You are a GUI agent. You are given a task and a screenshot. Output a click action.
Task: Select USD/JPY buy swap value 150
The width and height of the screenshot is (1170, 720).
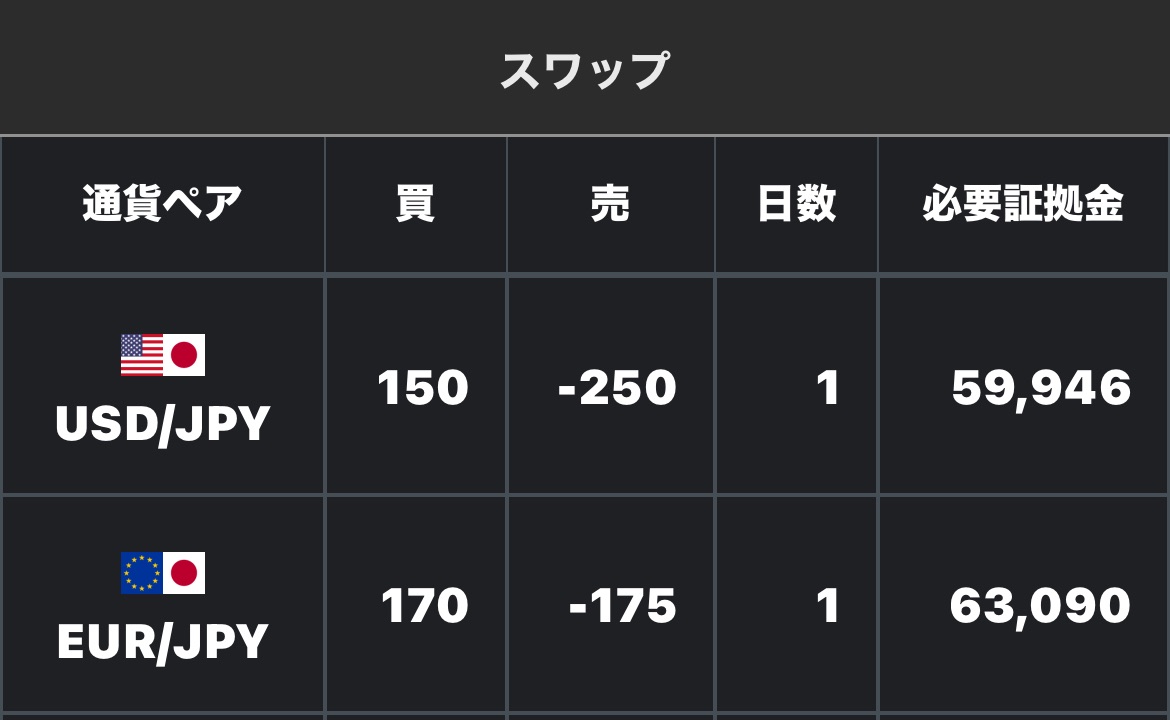pyautogui.click(x=423, y=388)
